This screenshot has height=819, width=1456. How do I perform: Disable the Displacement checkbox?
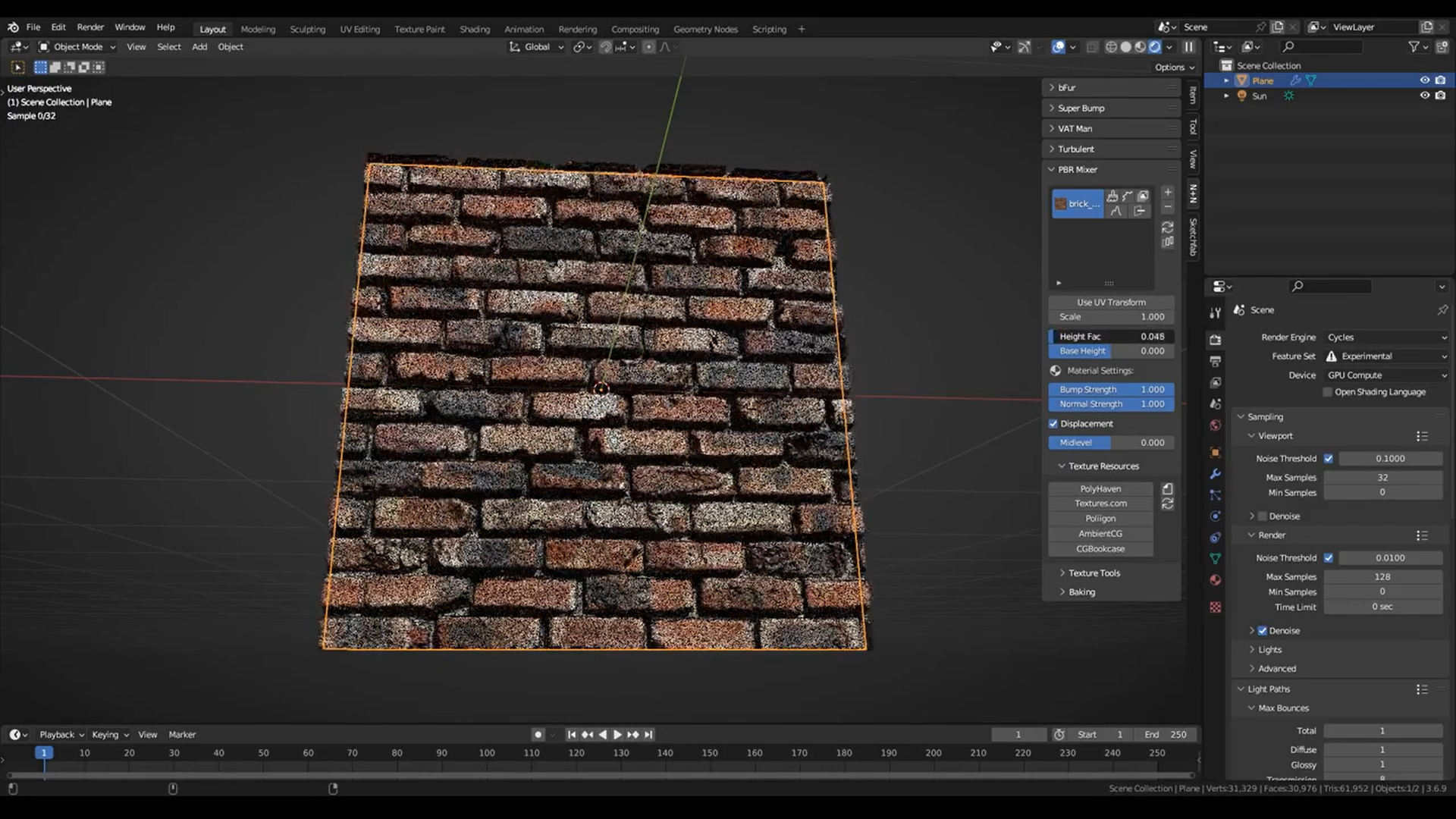(x=1053, y=424)
